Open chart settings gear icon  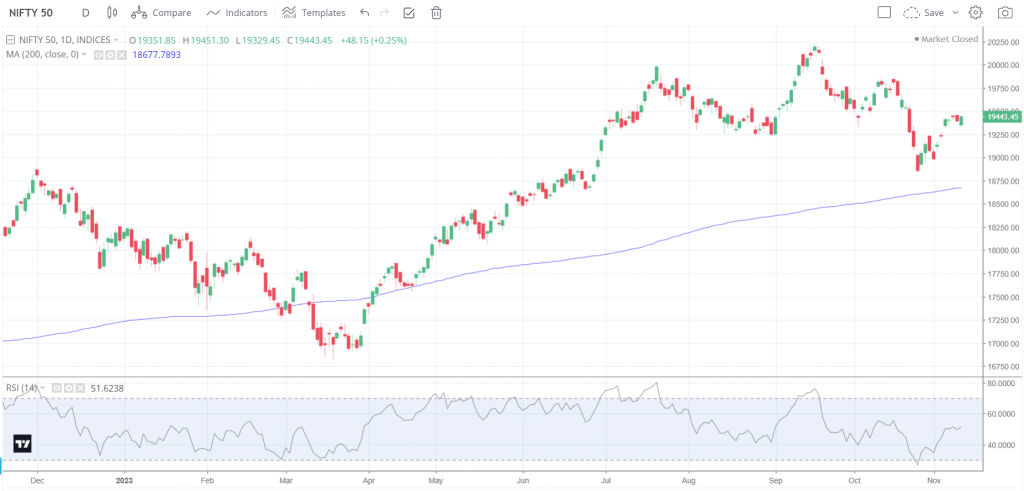tap(976, 12)
